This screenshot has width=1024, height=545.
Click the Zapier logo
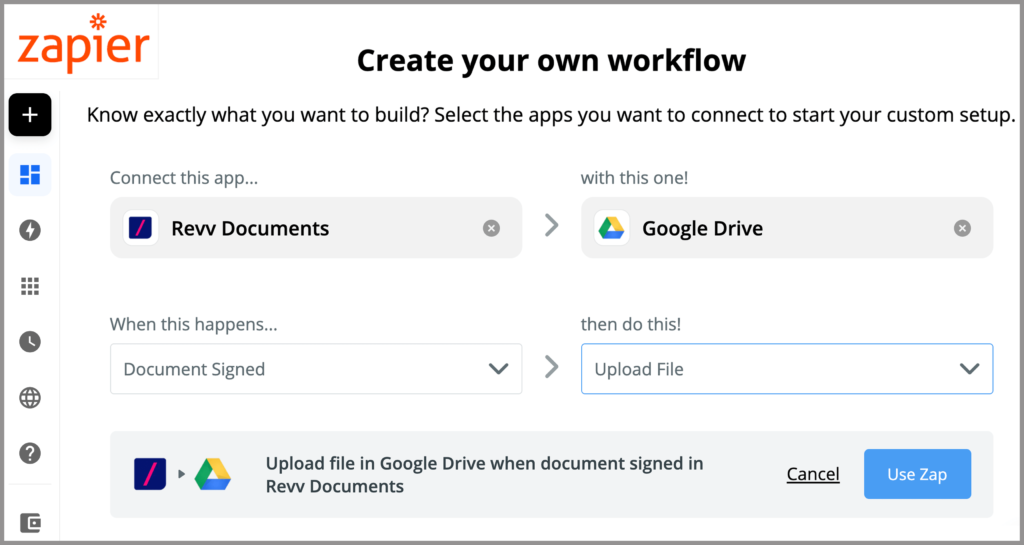coord(84,46)
